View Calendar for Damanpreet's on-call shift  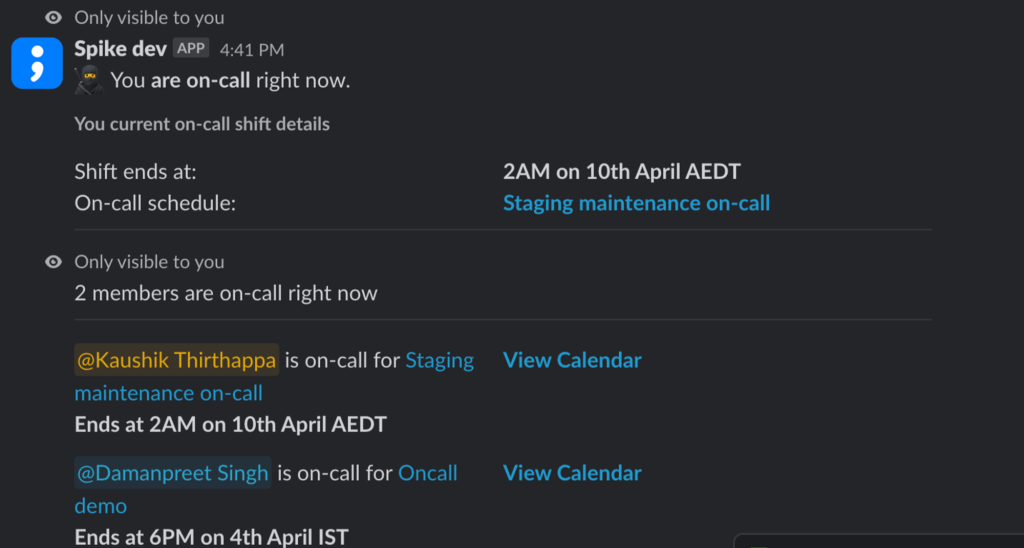click(572, 473)
